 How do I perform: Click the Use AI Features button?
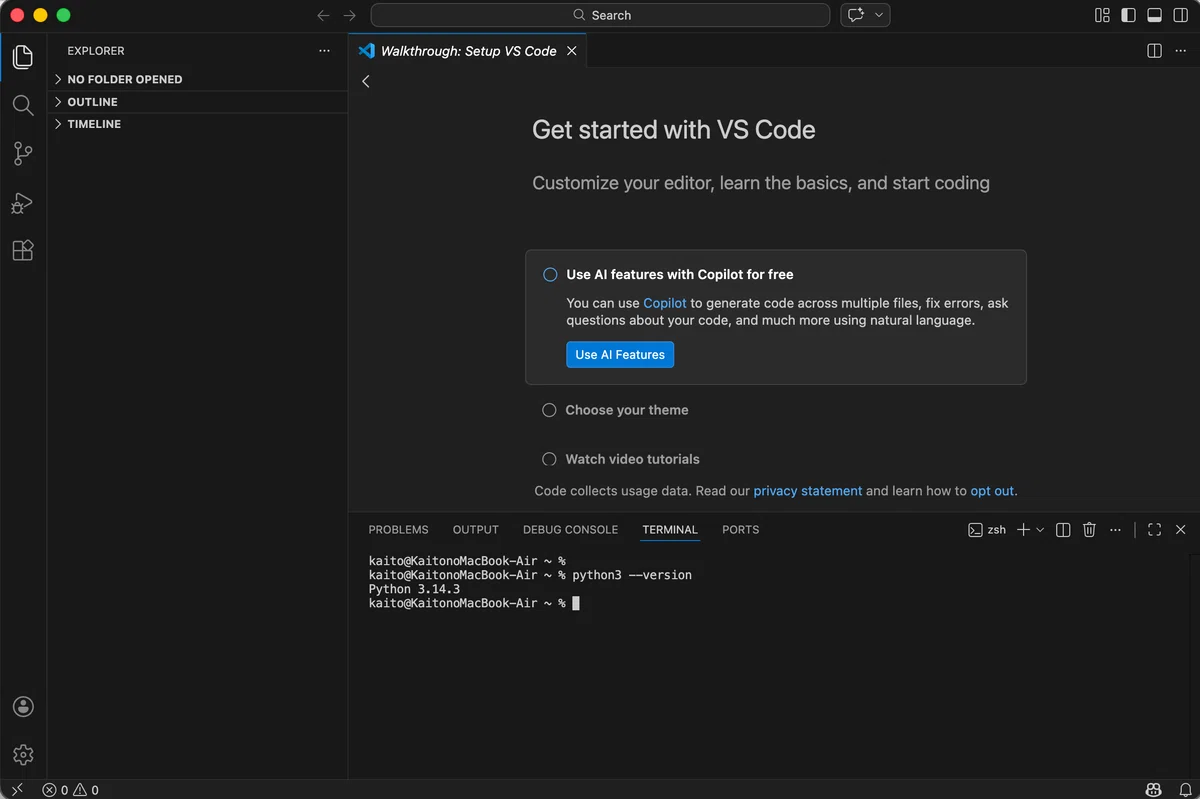620,355
